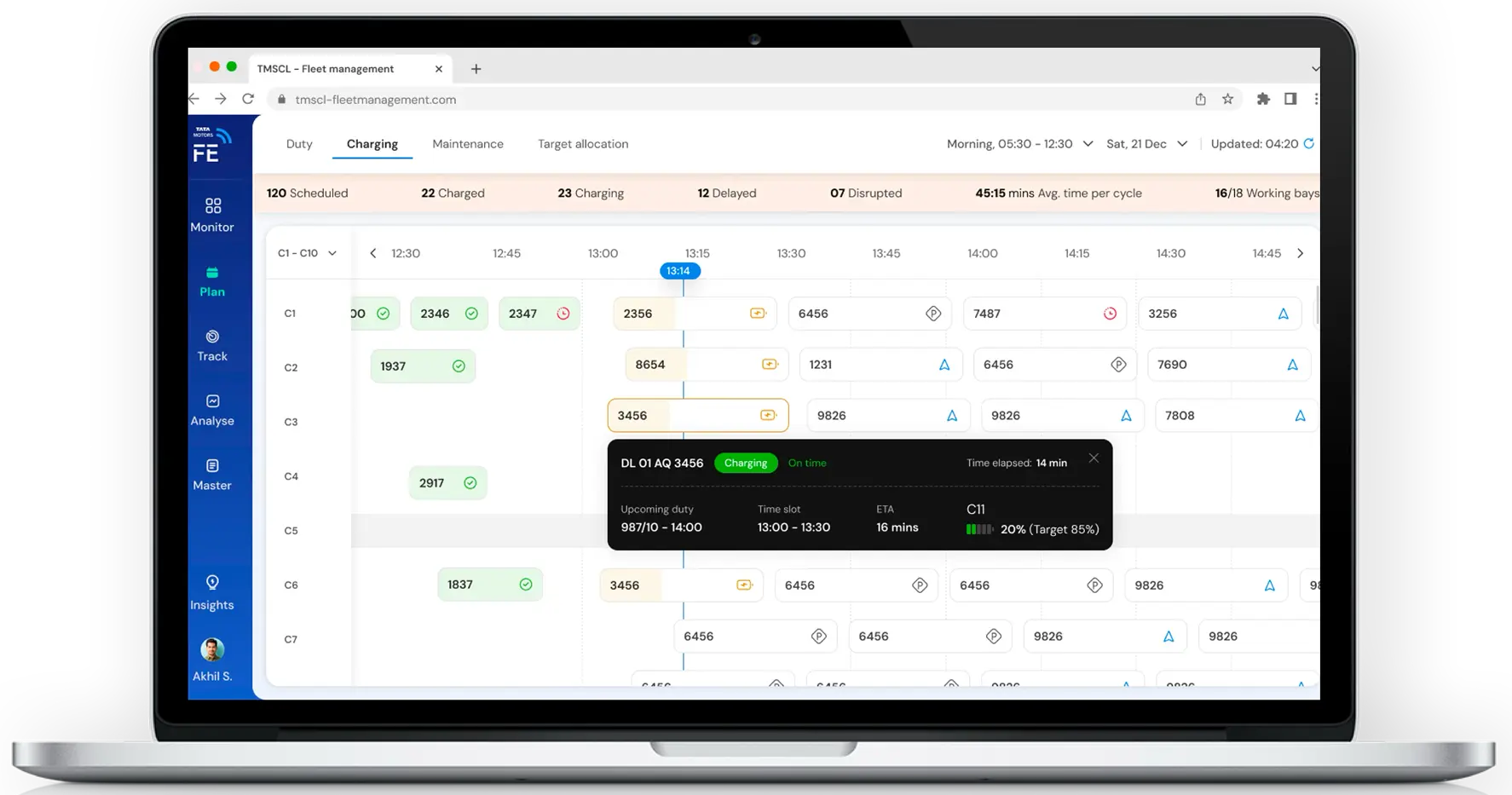The width and height of the screenshot is (1512, 795).
Task: Click the delayed clock icon on vehicle 2347
Action: click(563, 313)
